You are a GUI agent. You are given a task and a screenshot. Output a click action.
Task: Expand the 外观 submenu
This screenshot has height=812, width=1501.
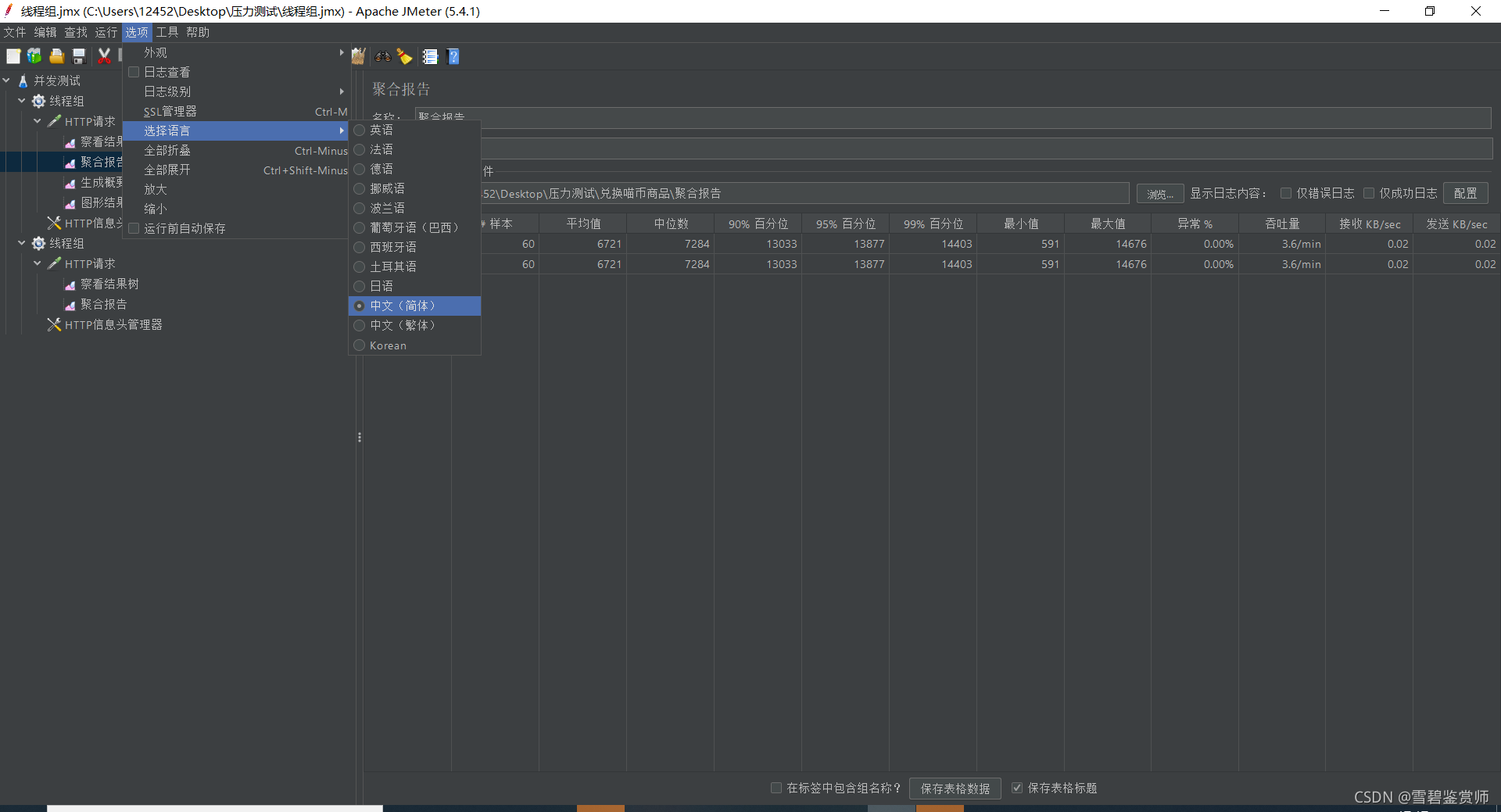click(x=235, y=52)
